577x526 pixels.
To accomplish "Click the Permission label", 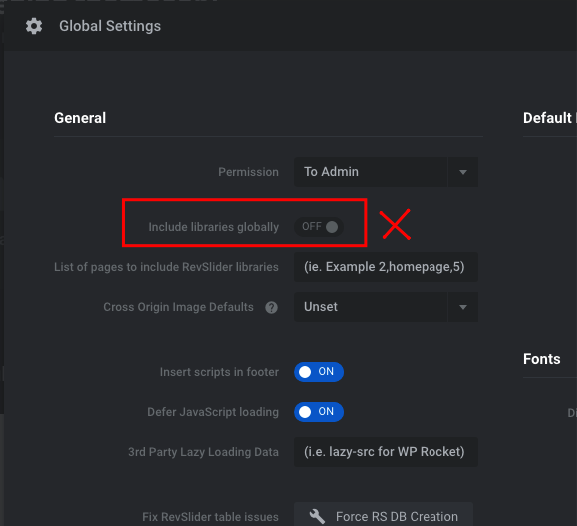I will [x=248, y=172].
